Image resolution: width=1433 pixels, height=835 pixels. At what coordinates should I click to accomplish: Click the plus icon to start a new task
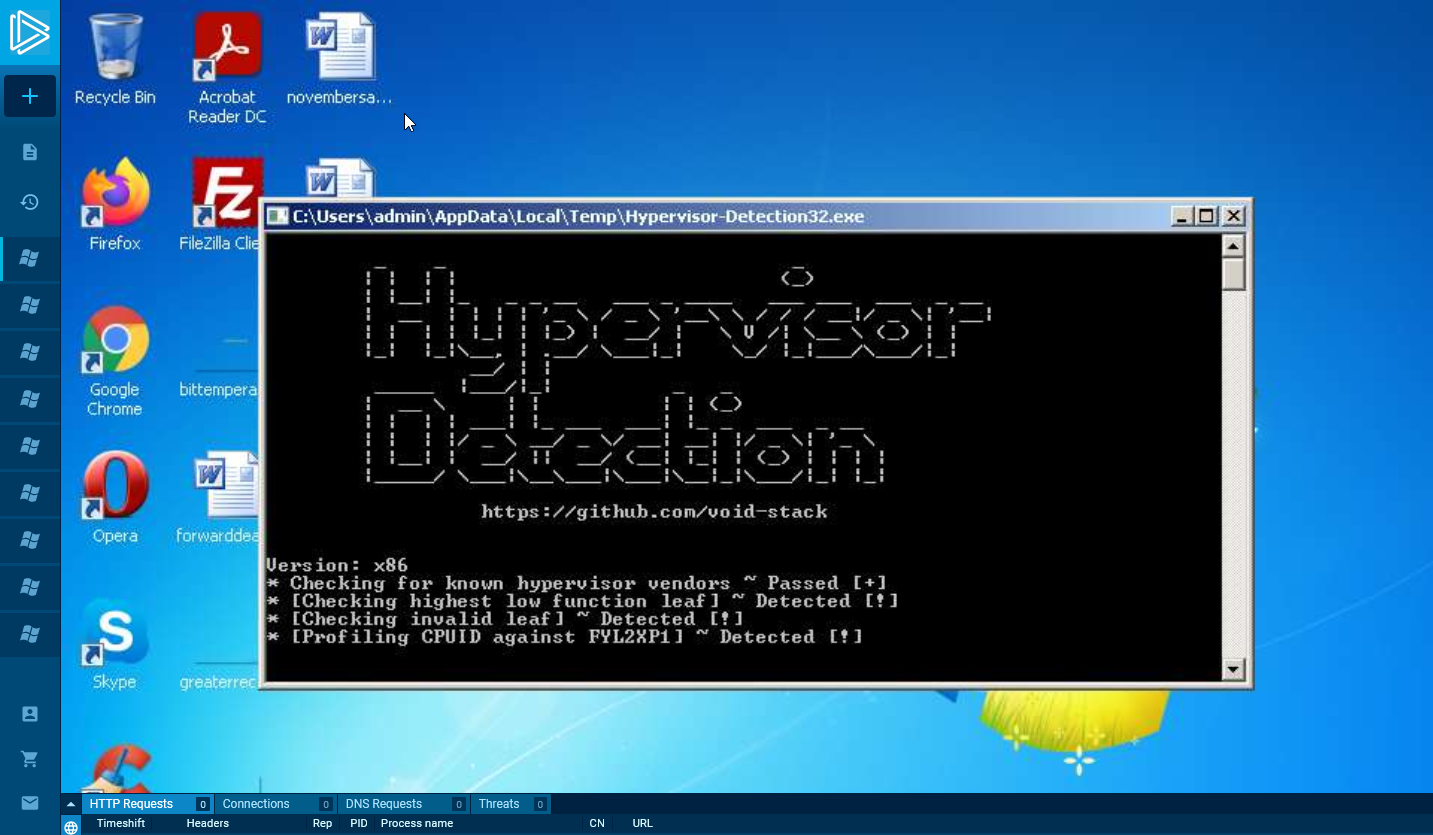30,96
